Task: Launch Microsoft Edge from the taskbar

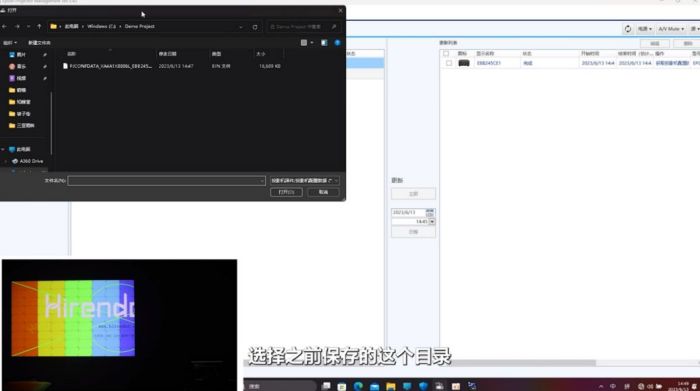Action: [358, 386]
